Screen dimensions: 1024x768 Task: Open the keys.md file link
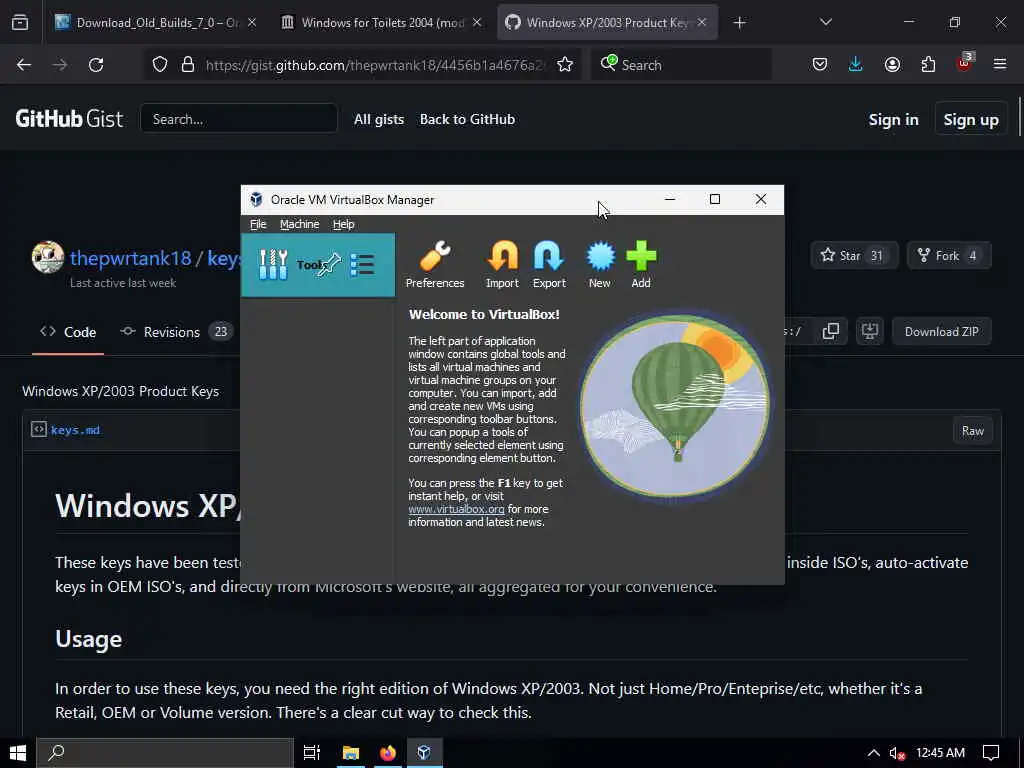pyautogui.click(x=75, y=430)
